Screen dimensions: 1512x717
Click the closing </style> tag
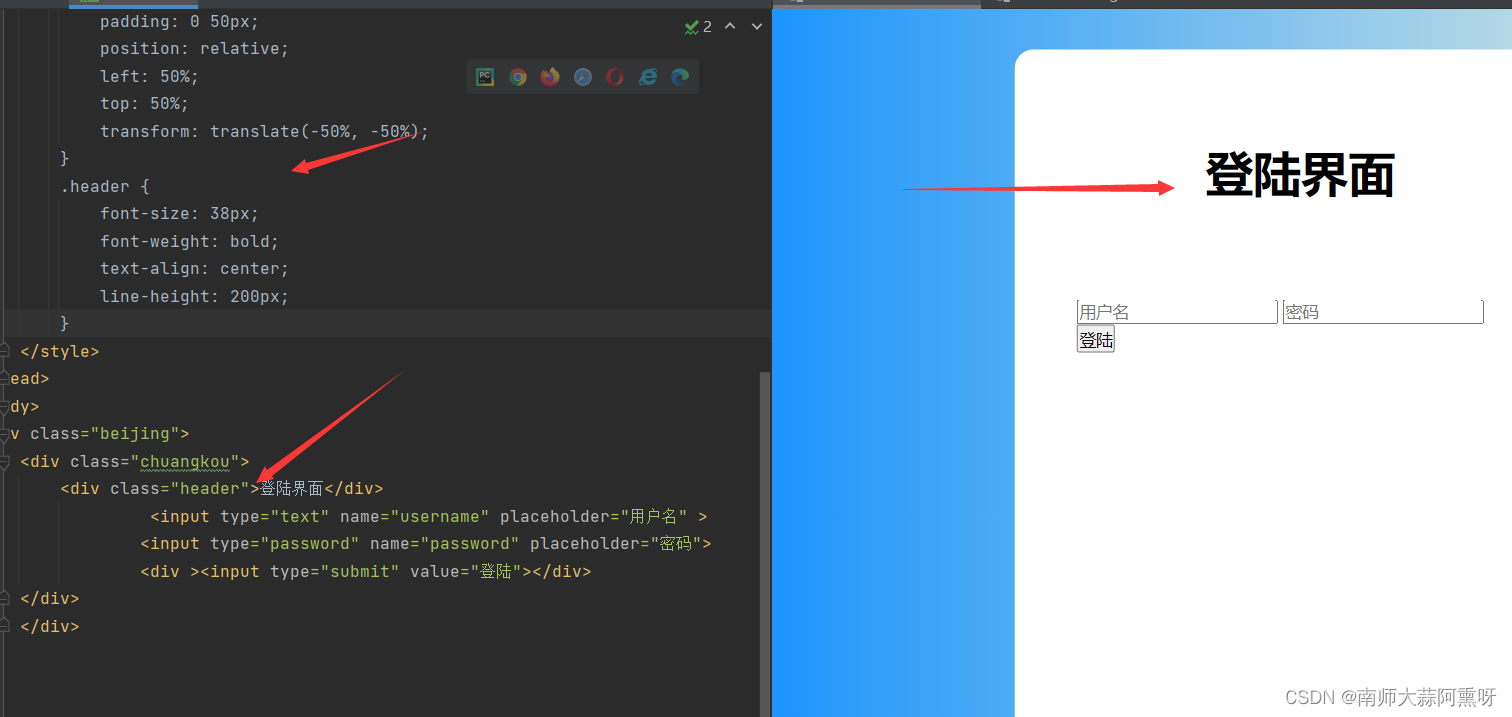pos(60,351)
